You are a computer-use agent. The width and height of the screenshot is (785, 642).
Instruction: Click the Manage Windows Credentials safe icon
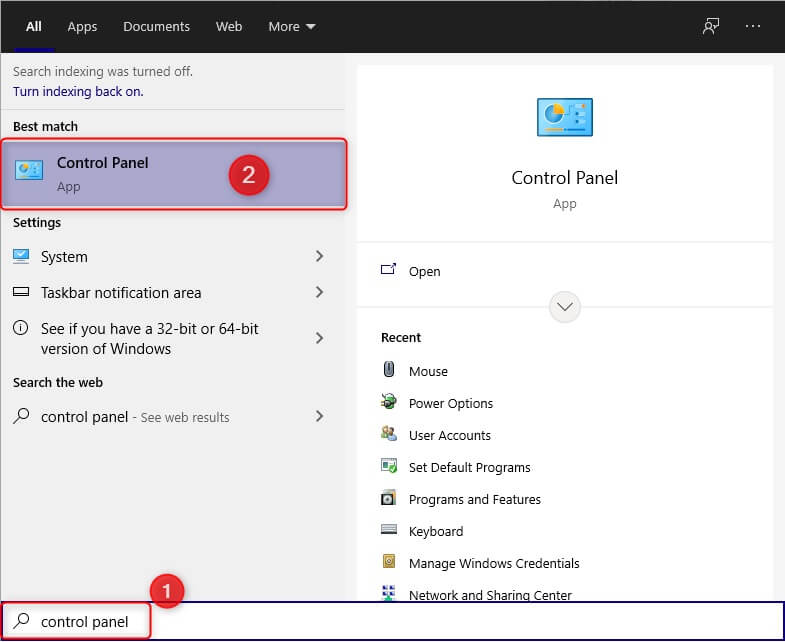pyautogui.click(x=389, y=562)
